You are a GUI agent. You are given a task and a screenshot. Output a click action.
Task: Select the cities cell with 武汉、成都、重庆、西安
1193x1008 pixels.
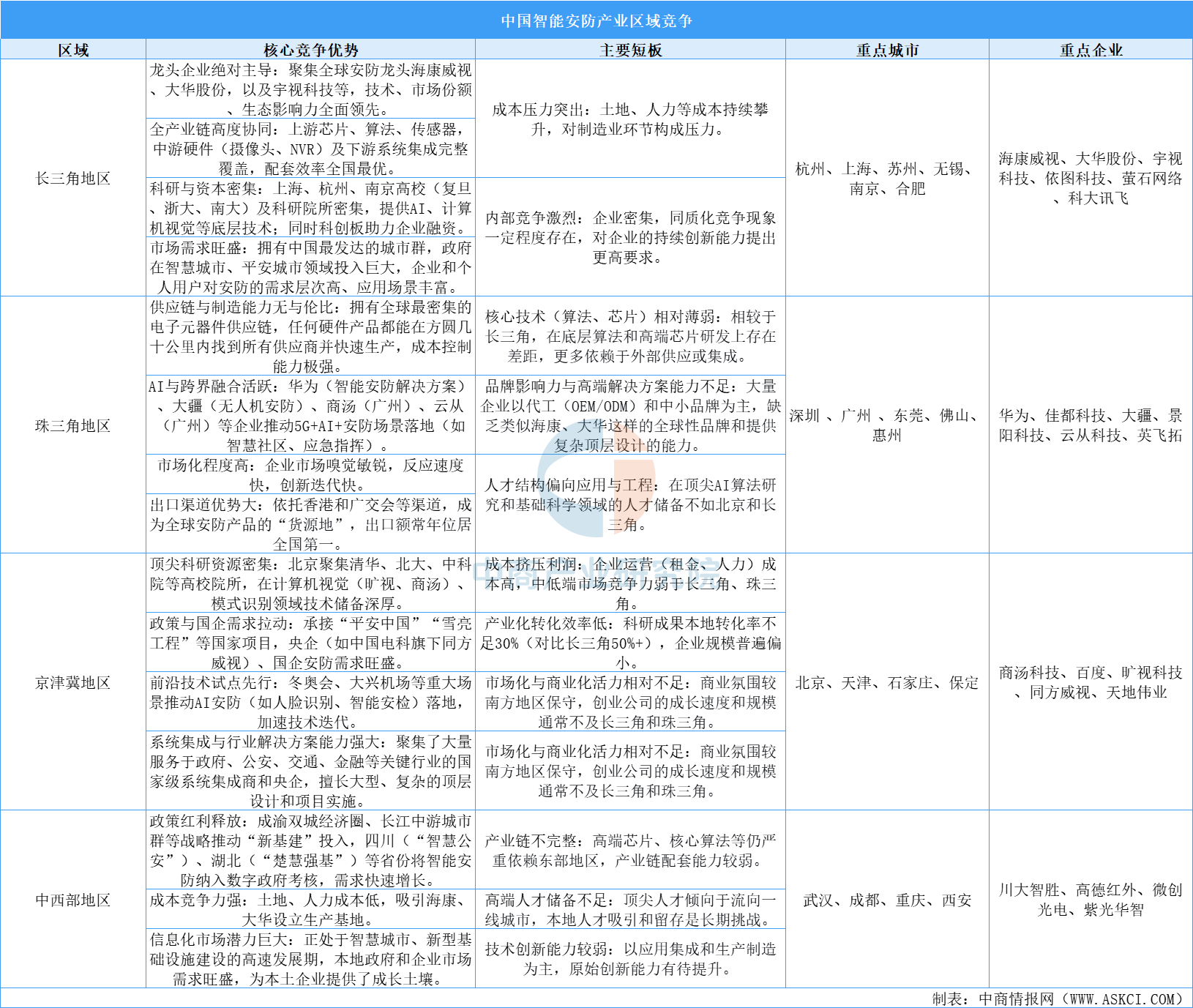coord(887,900)
